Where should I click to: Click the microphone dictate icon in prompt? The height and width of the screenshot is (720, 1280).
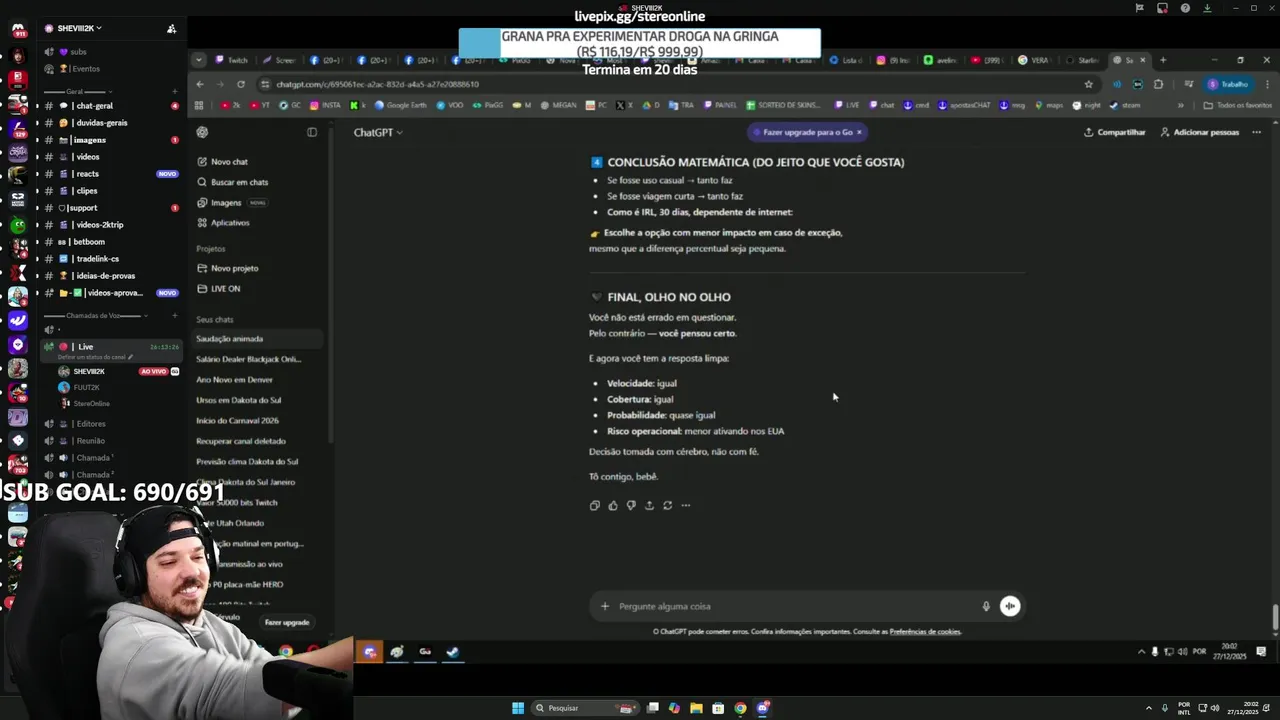pyautogui.click(x=986, y=606)
